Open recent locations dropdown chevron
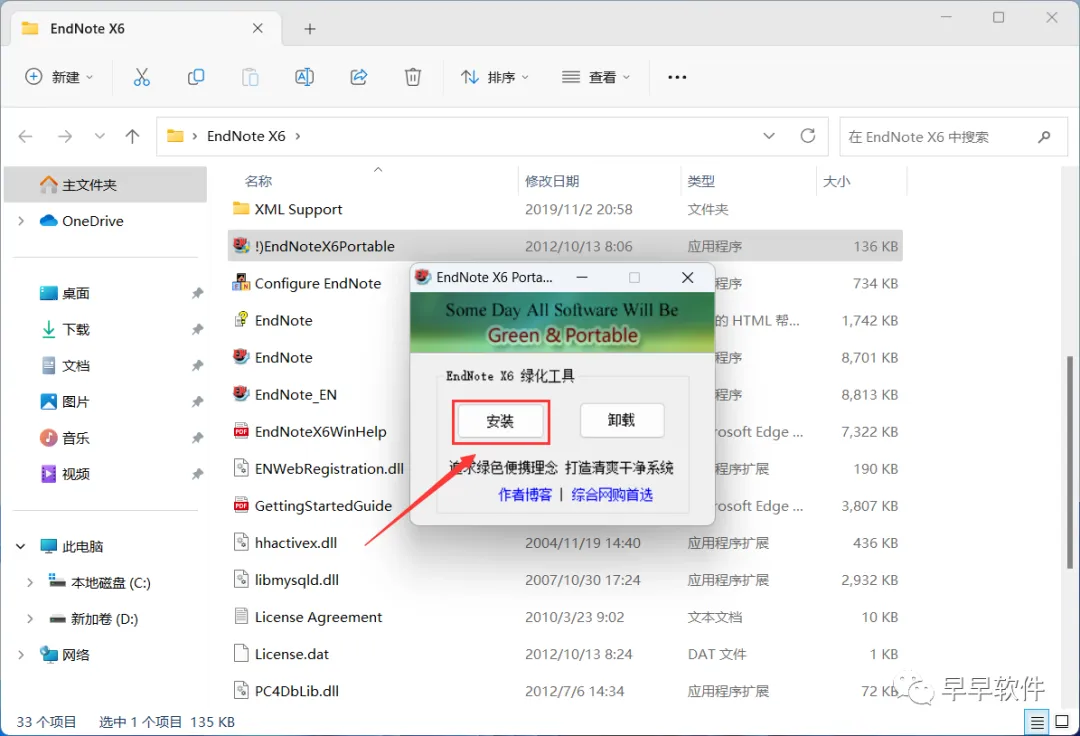The height and width of the screenshot is (736, 1080). click(x=100, y=136)
